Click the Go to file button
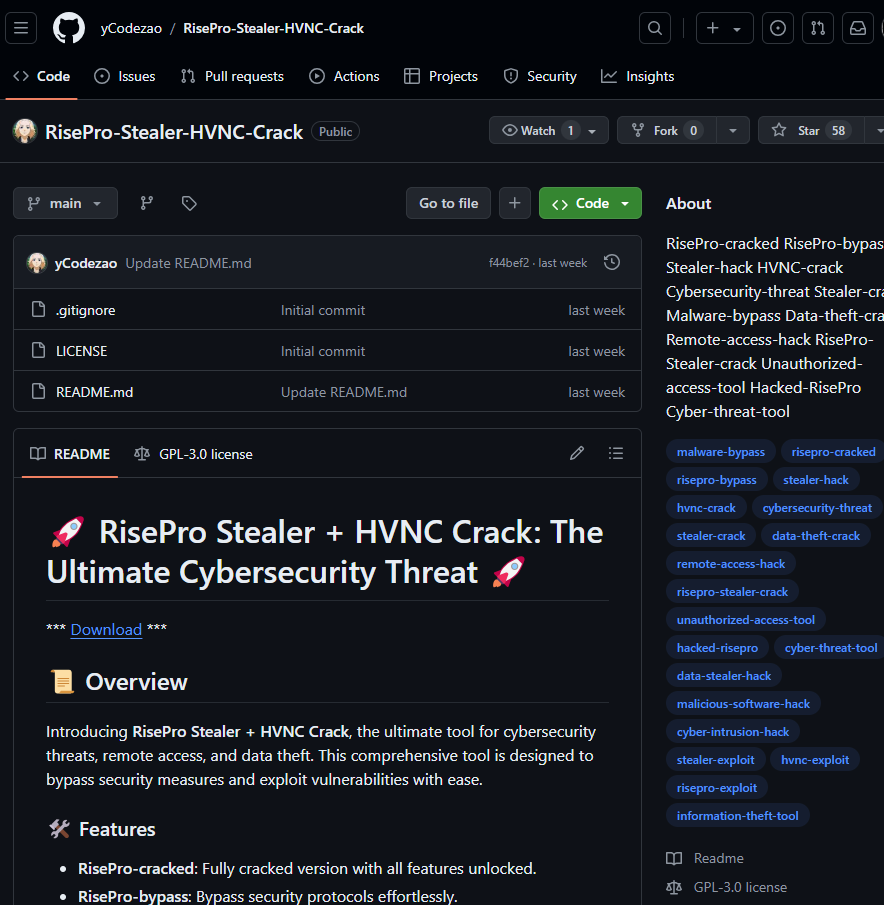Screen dimensions: 884x905 [448, 203]
